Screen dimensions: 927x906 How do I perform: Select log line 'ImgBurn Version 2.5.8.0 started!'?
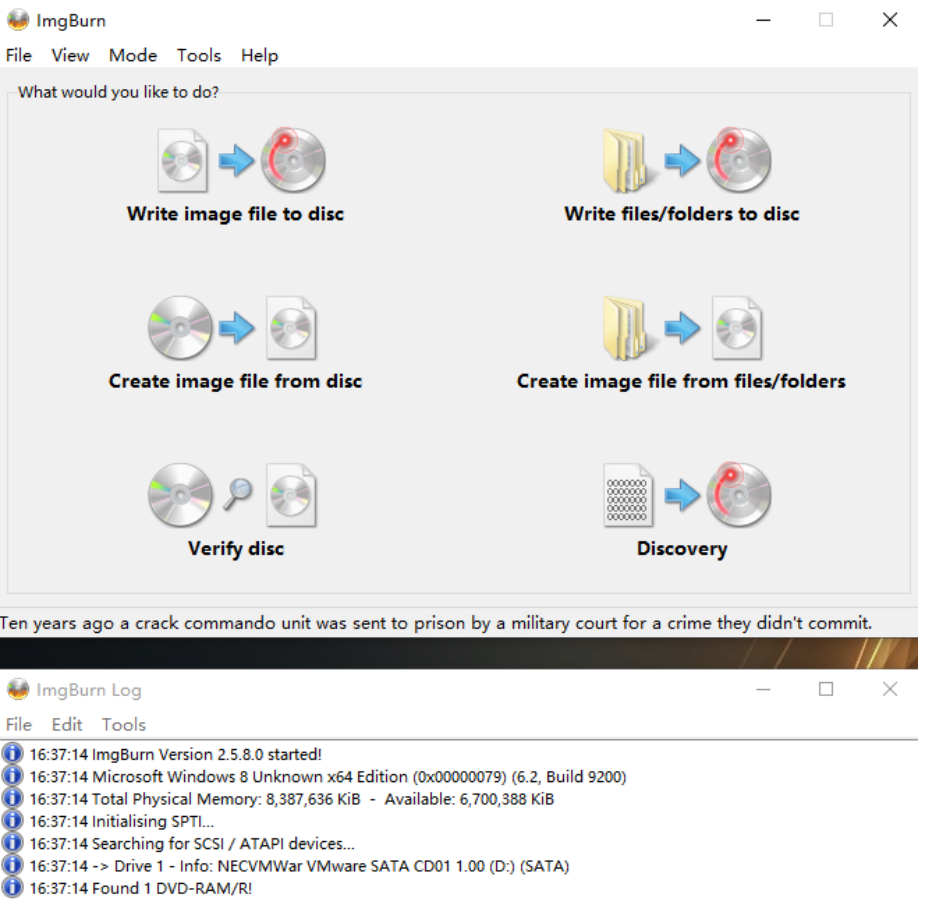(x=176, y=755)
